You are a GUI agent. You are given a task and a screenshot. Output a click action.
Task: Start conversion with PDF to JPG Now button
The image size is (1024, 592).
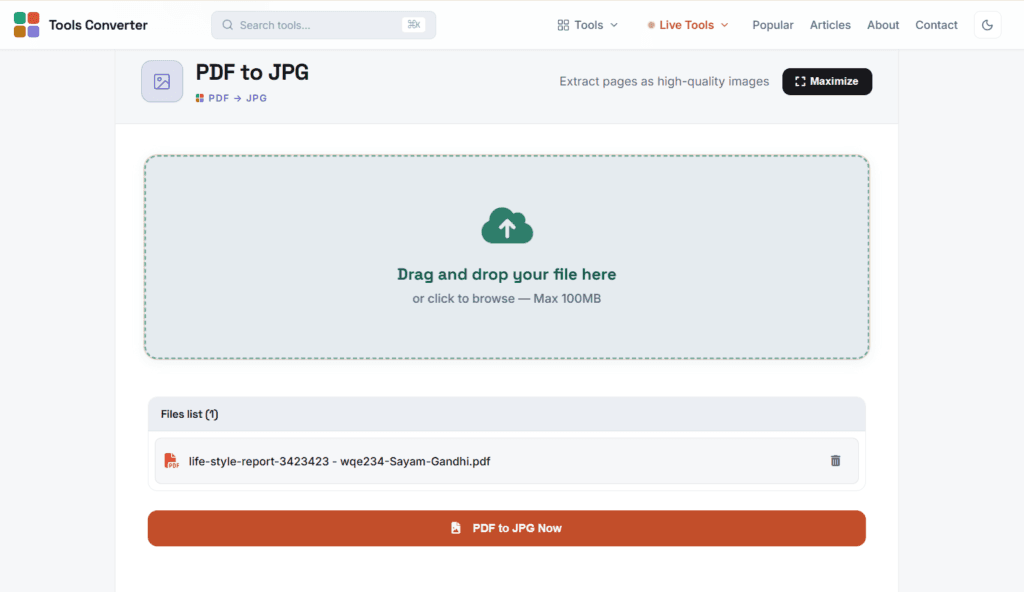click(x=507, y=528)
